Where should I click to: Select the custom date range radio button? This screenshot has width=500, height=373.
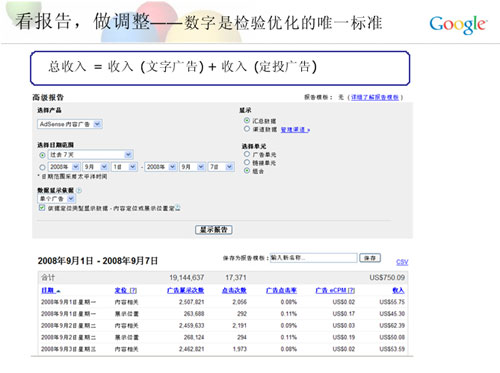point(42,167)
